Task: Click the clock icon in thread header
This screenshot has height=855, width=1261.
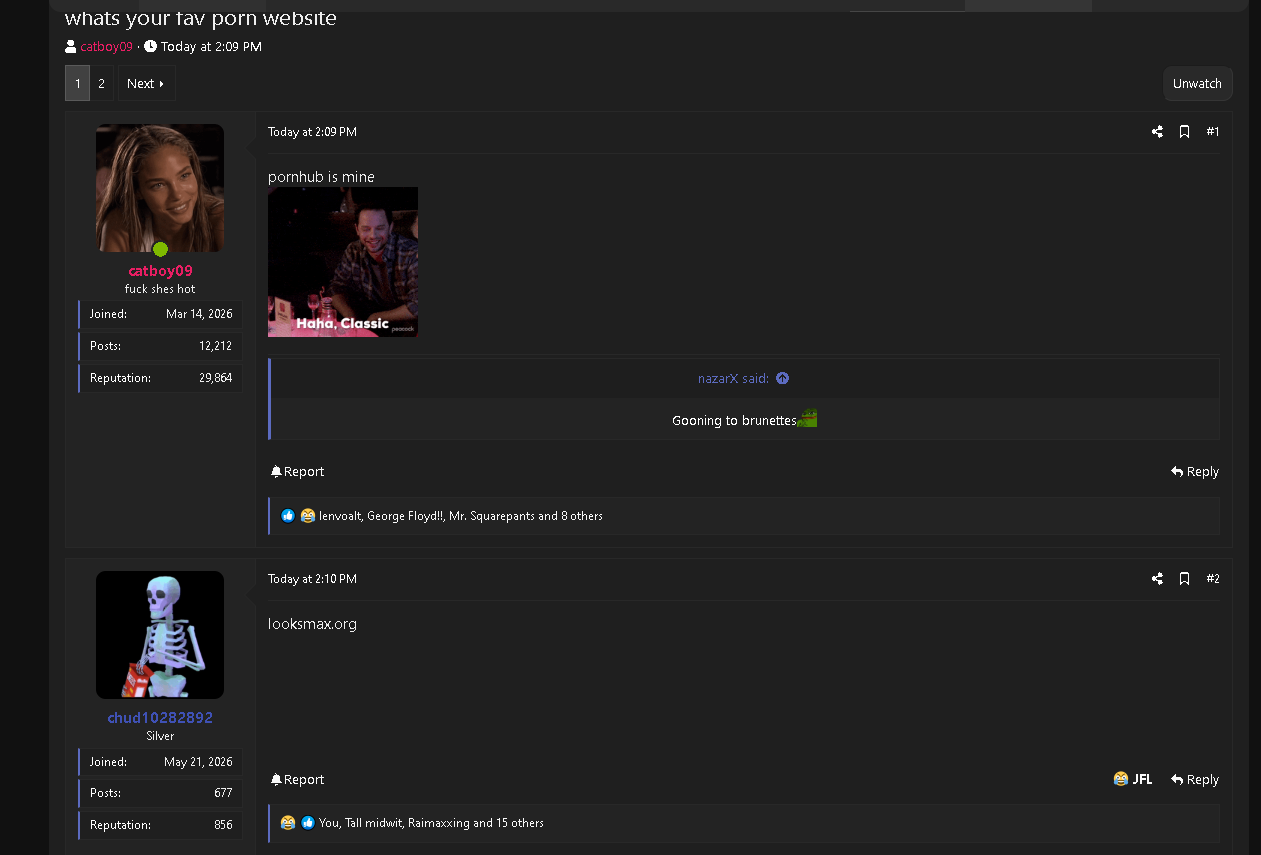Action: point(150,47)
